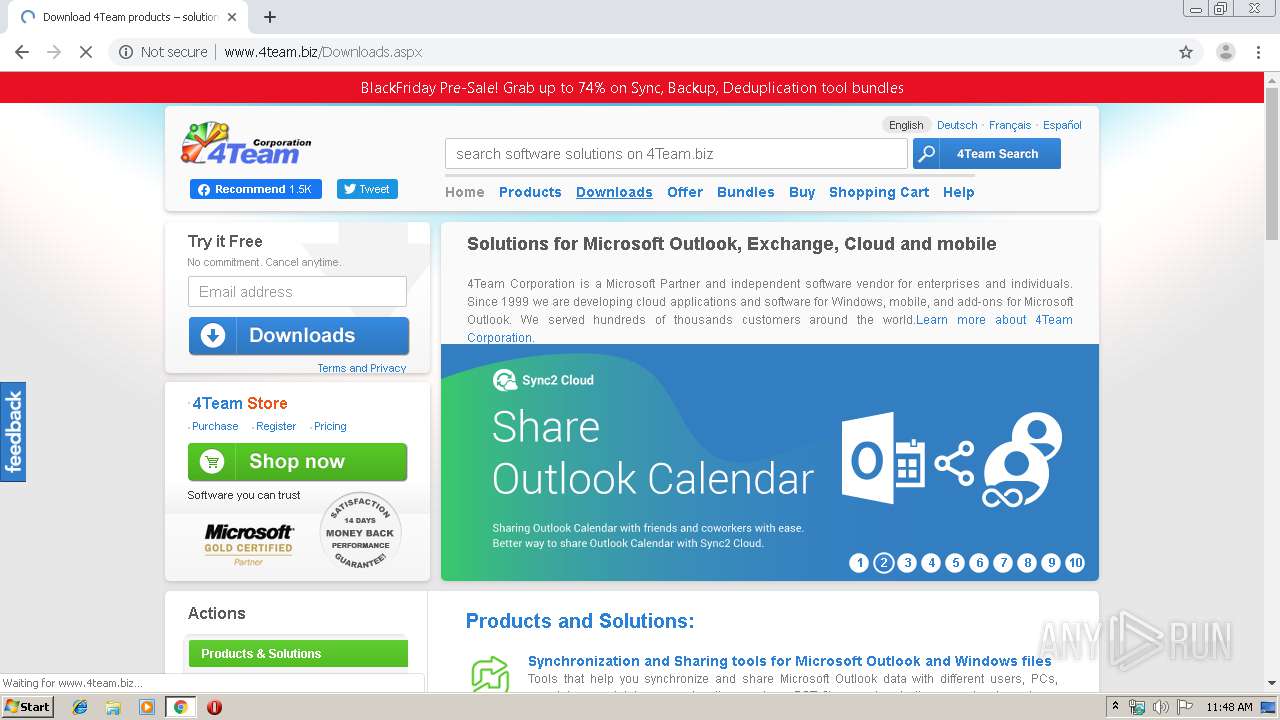
Task: Go to banner slide 7
Action: click(x=1003, y=563)
